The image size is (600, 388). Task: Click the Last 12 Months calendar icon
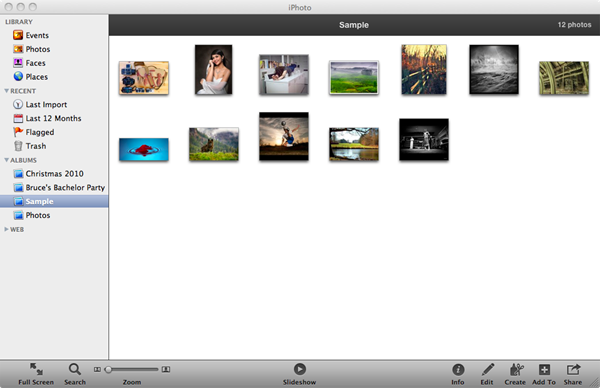pos(18,118)
